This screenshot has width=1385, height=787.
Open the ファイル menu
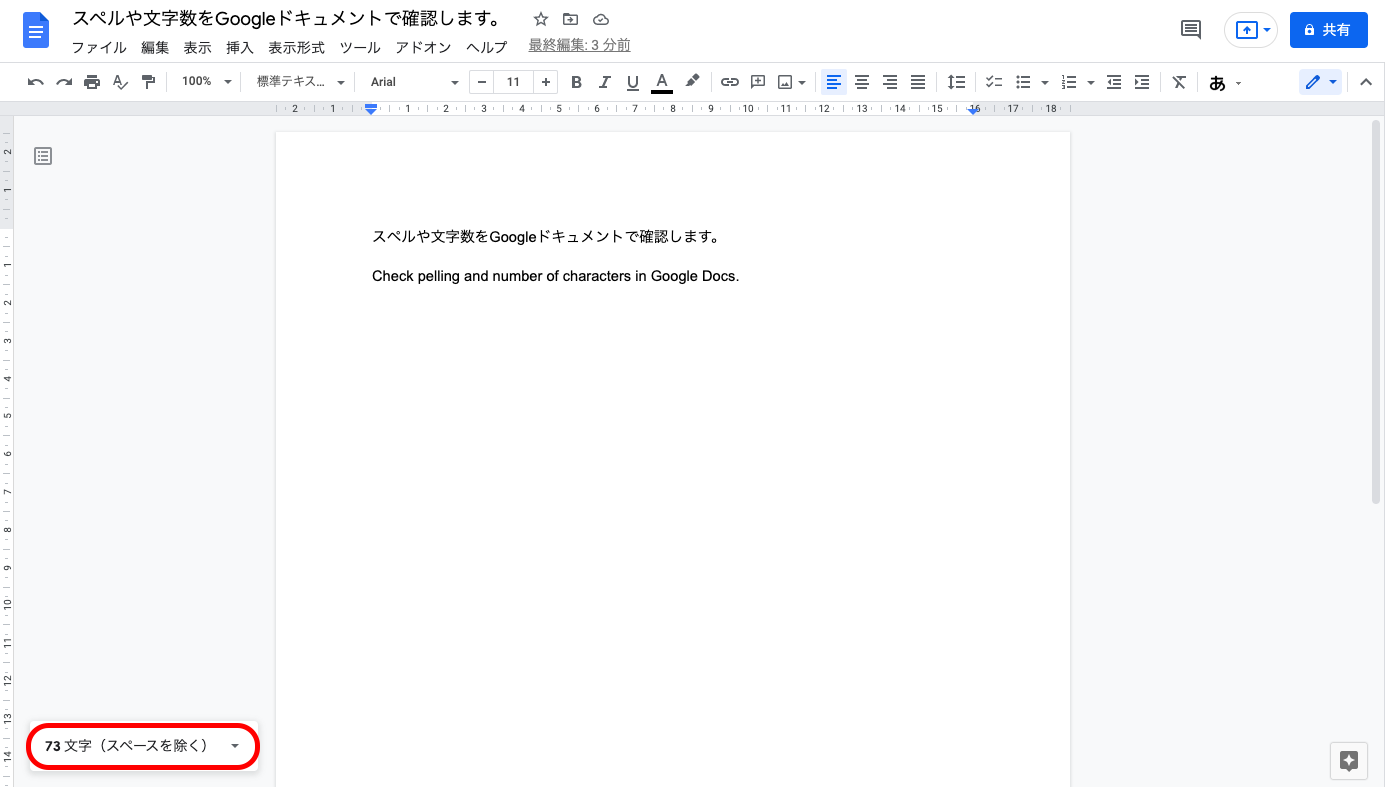pyautogui.click(x=99, y=47)
